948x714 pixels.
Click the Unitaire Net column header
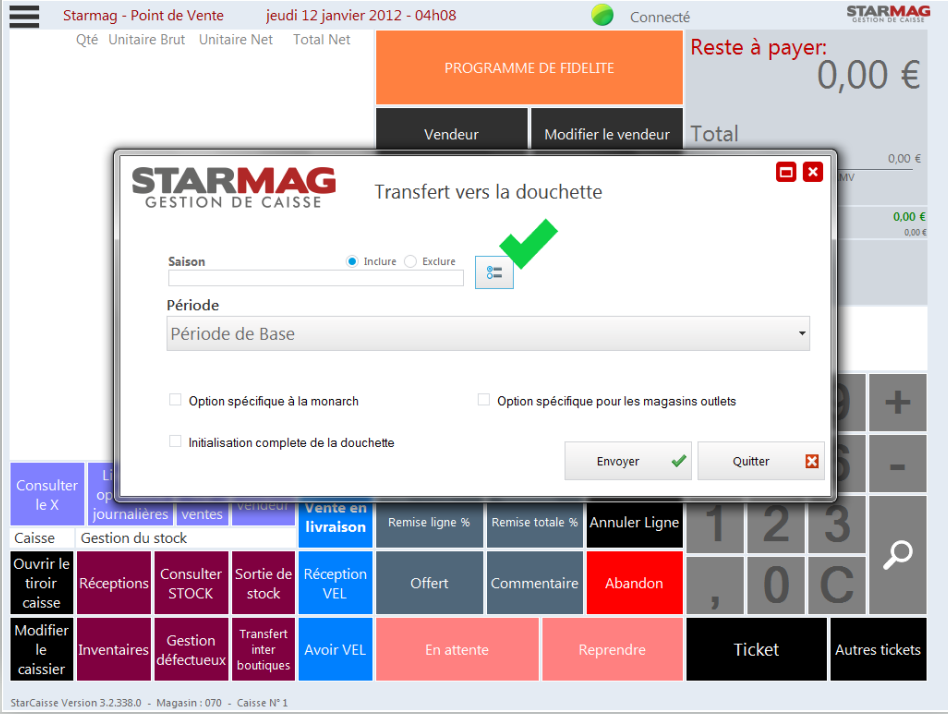pyautogui.click(x=236, y=39)
